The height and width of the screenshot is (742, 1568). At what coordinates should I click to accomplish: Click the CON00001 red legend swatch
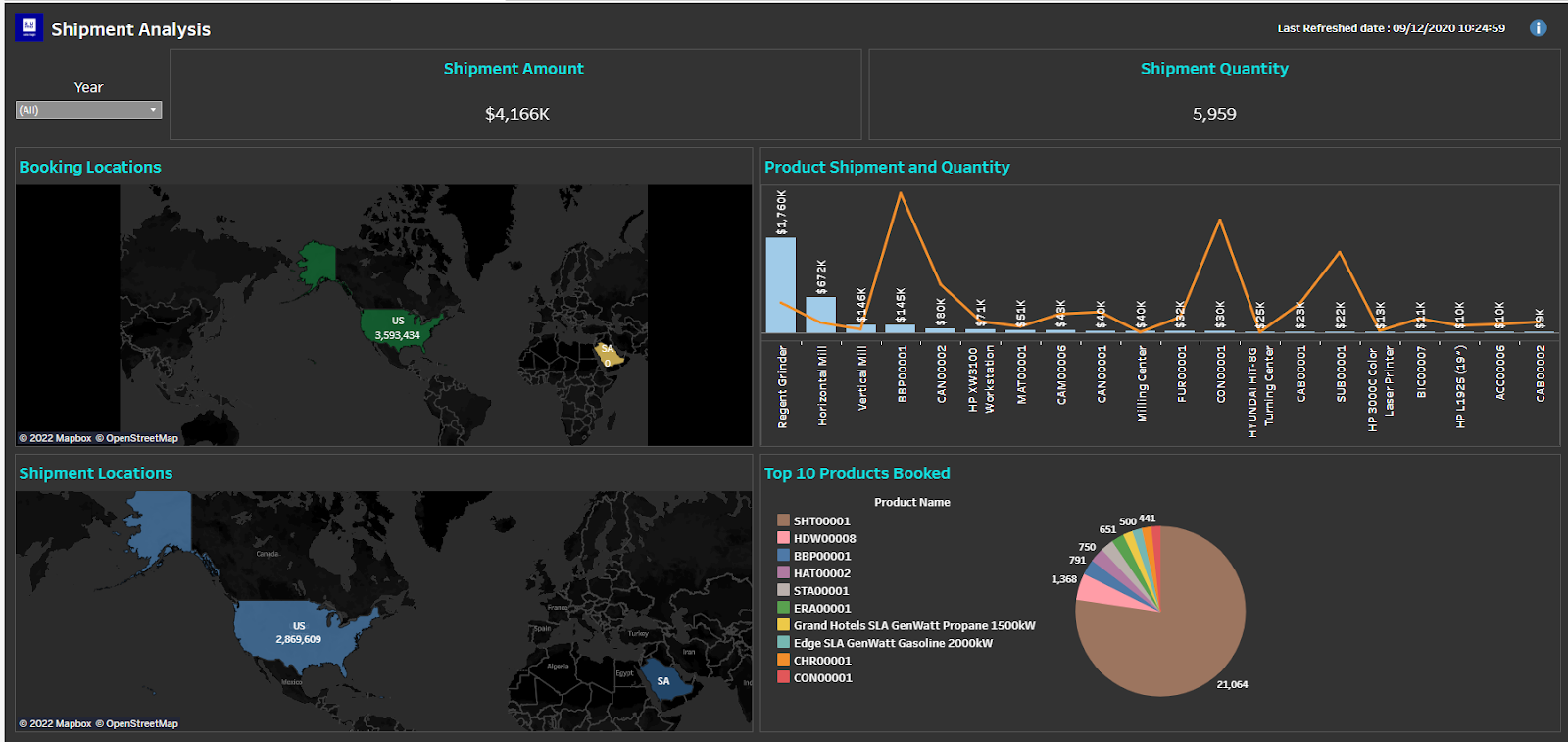[x=783, y=677]
